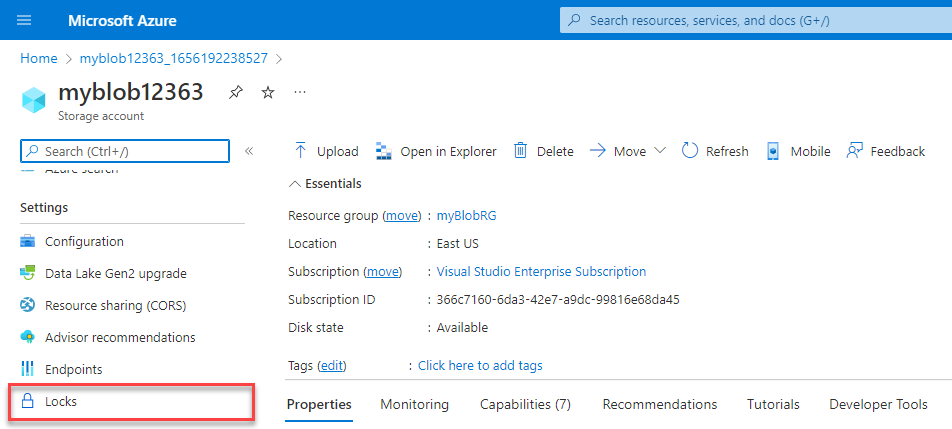Delete the storage account
The height and width of the screenshot is (429, 952).
[x=544, y=151]
